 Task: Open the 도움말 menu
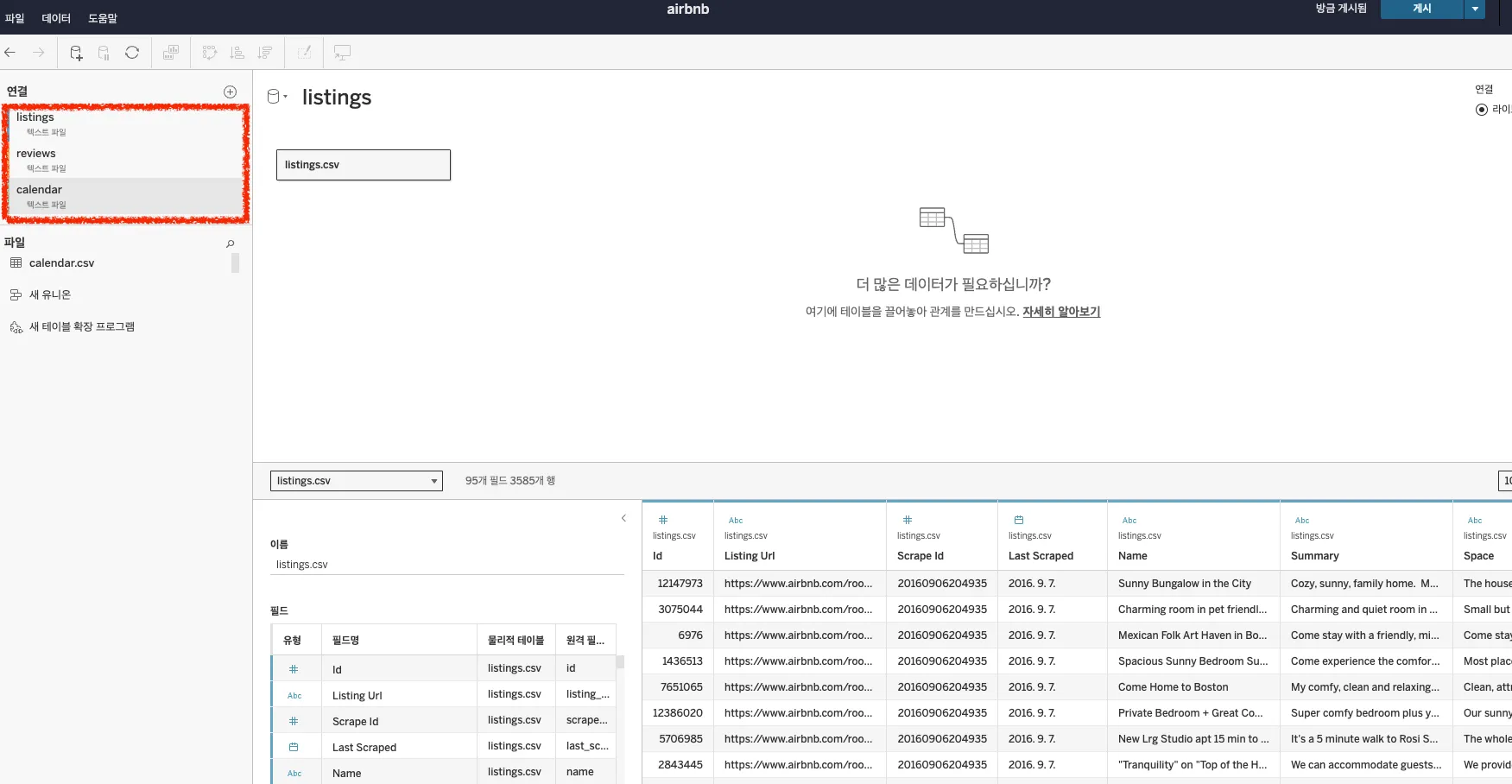point(103,18)
